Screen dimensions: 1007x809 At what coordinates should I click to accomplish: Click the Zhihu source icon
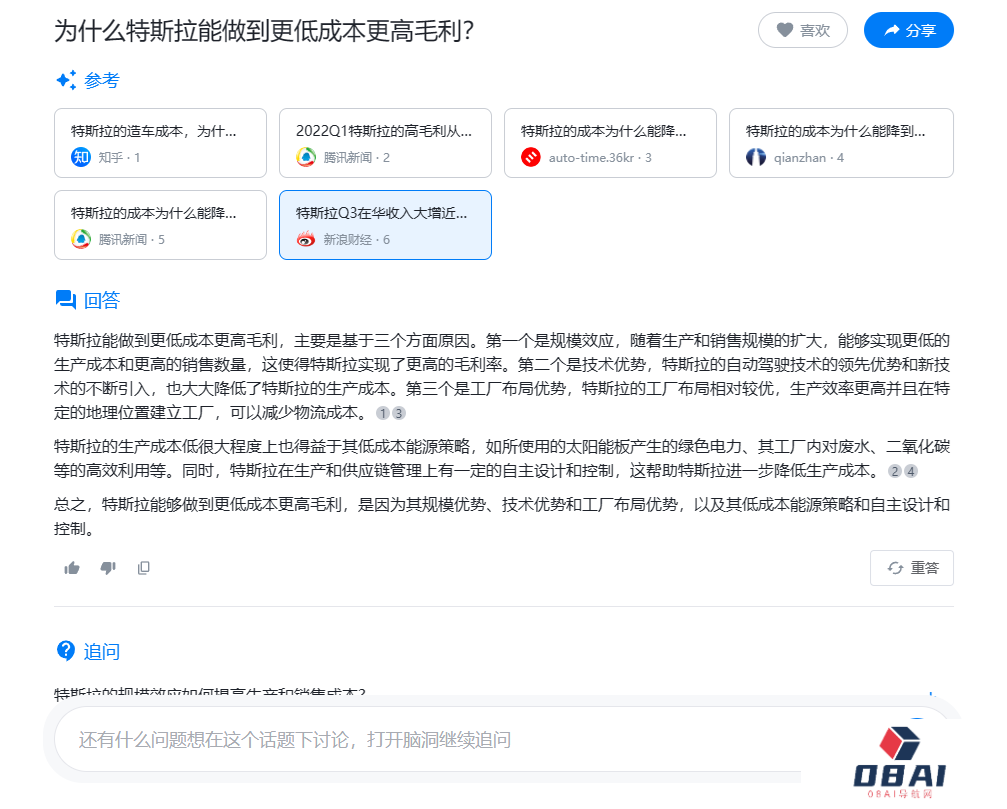click(x=81, y=157)
